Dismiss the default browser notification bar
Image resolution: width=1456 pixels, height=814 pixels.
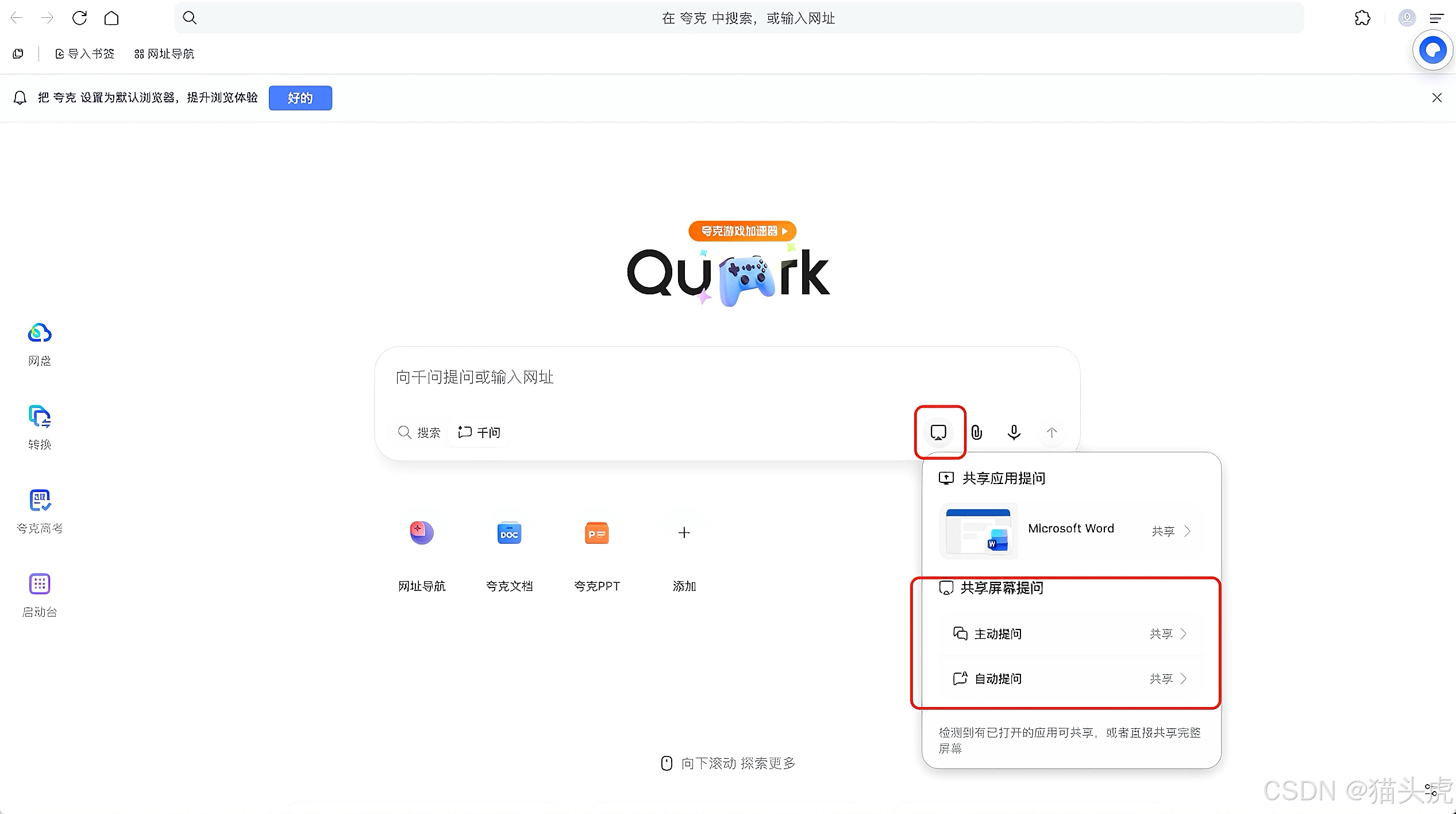(x=1436, y=98)
